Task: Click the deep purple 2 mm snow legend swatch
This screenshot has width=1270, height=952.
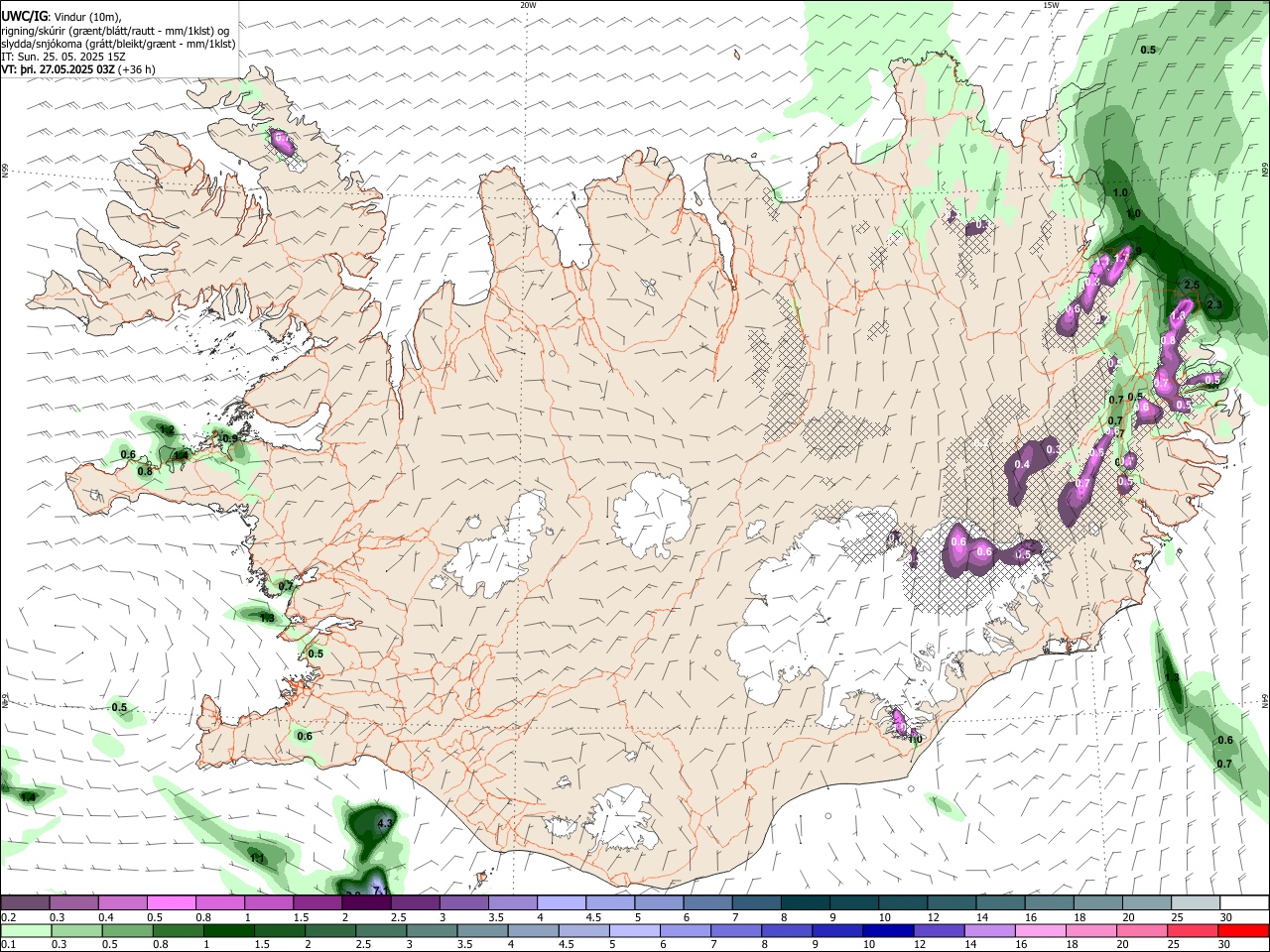Action: pyautogui.click(x=366, y=902)
